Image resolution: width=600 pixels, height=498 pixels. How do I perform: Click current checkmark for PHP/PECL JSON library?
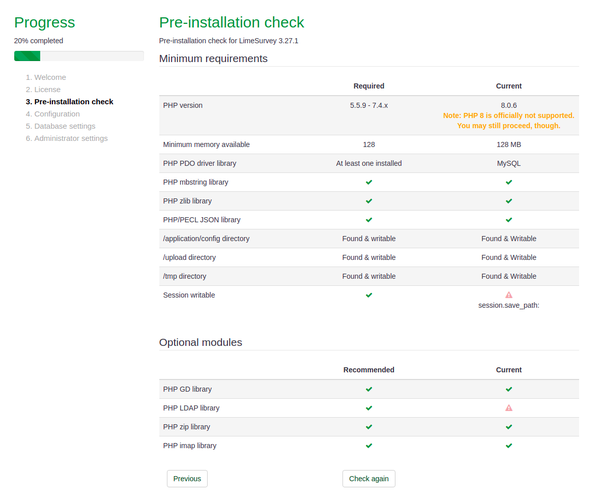[x=508, y=220]
